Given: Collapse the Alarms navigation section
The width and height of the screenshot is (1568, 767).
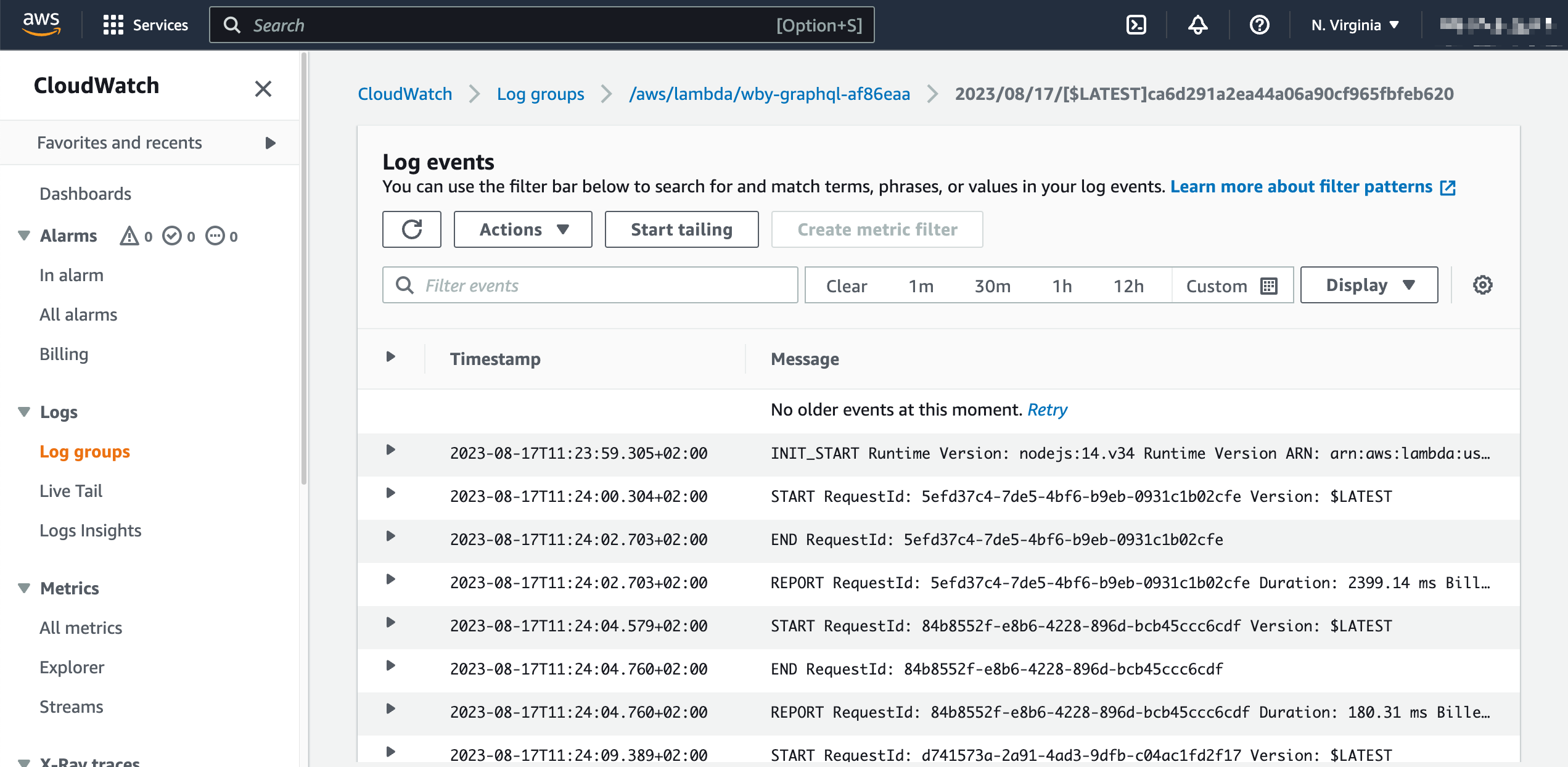Looking at the screenshot, I should pos(24,236).
